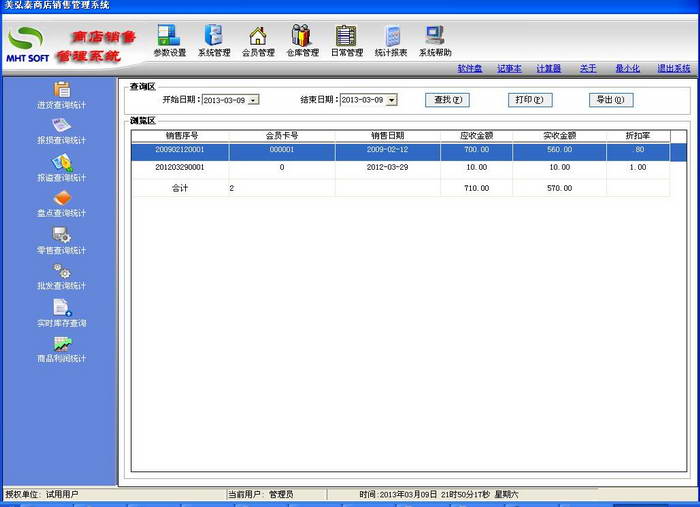Click the 导出(O) button

611,100
